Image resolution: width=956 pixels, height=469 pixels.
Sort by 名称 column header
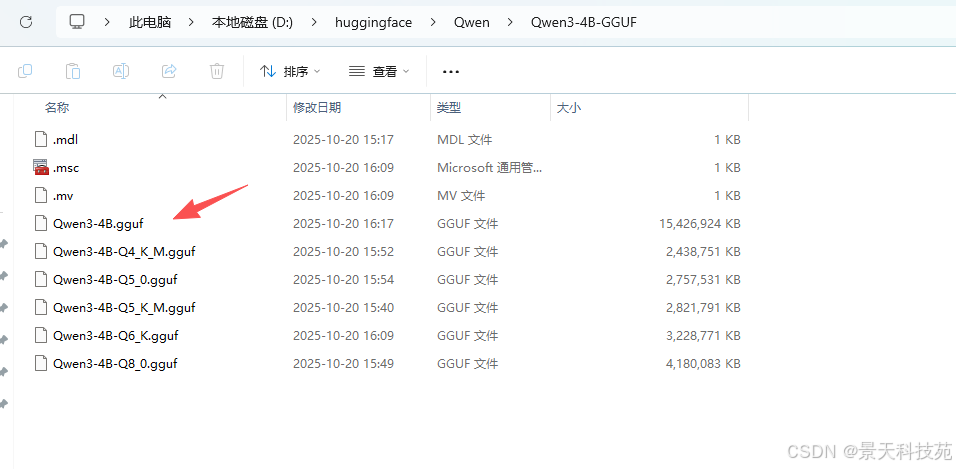point(57,108)
